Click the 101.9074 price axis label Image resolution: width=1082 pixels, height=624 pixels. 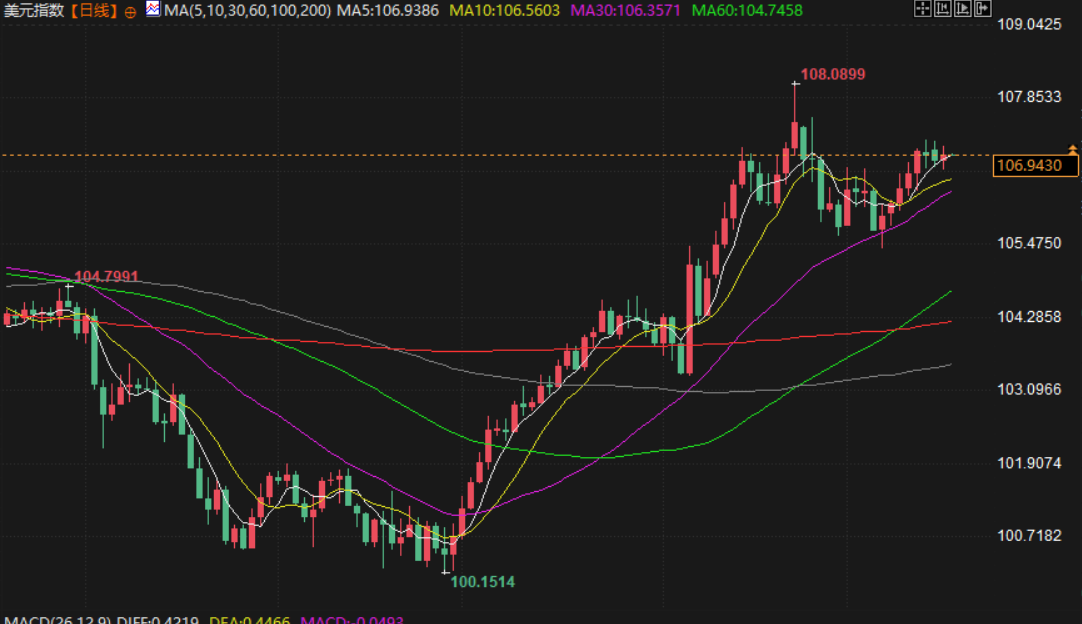pyautogui.click(x=1029, y=463)
